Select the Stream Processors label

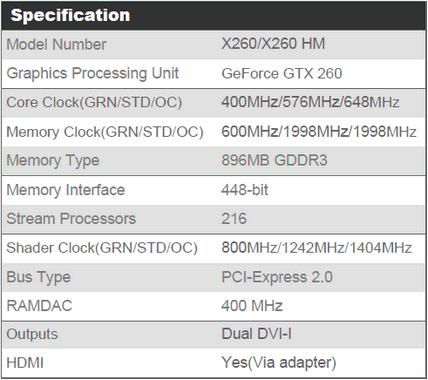click(x=71, y=219)
